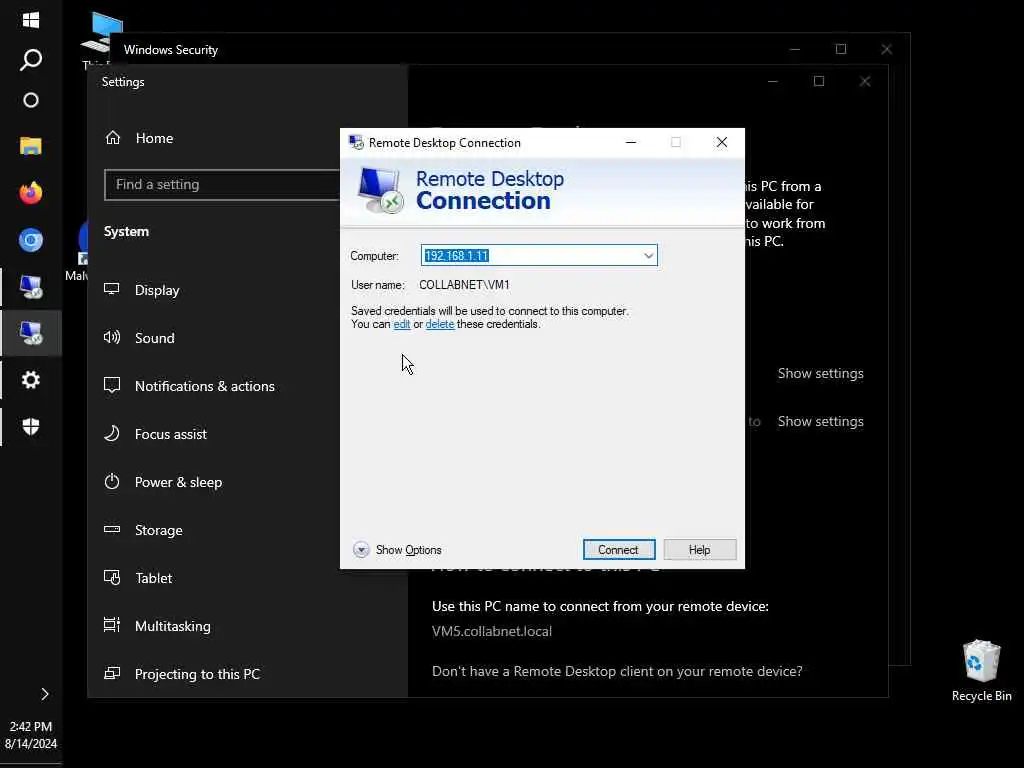The image size is (1024, 768).
Task: Expand the Computer address dropdown arrow
Action: click(x=648, y=256)
